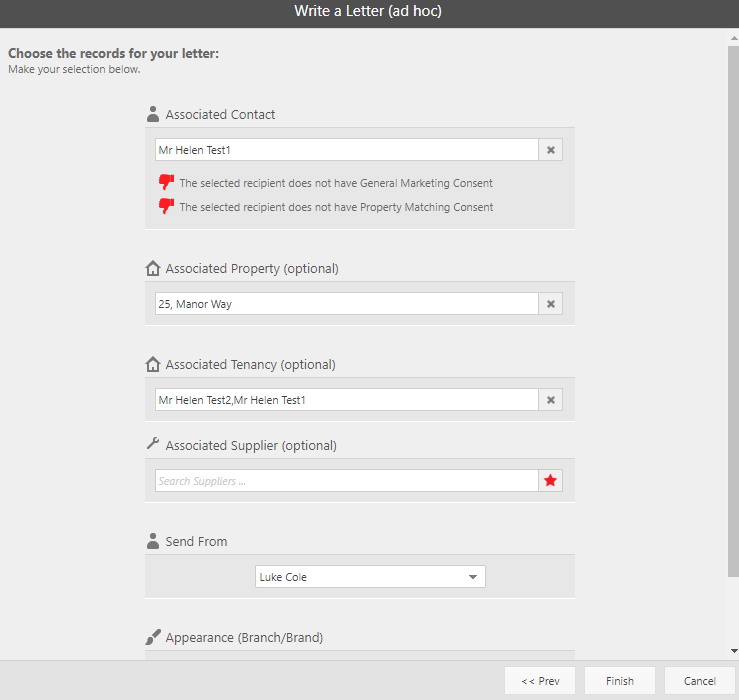Click the 'Write a Letter (ad hoc)' title
Screen dimensions: 739x700
[368, 11]
